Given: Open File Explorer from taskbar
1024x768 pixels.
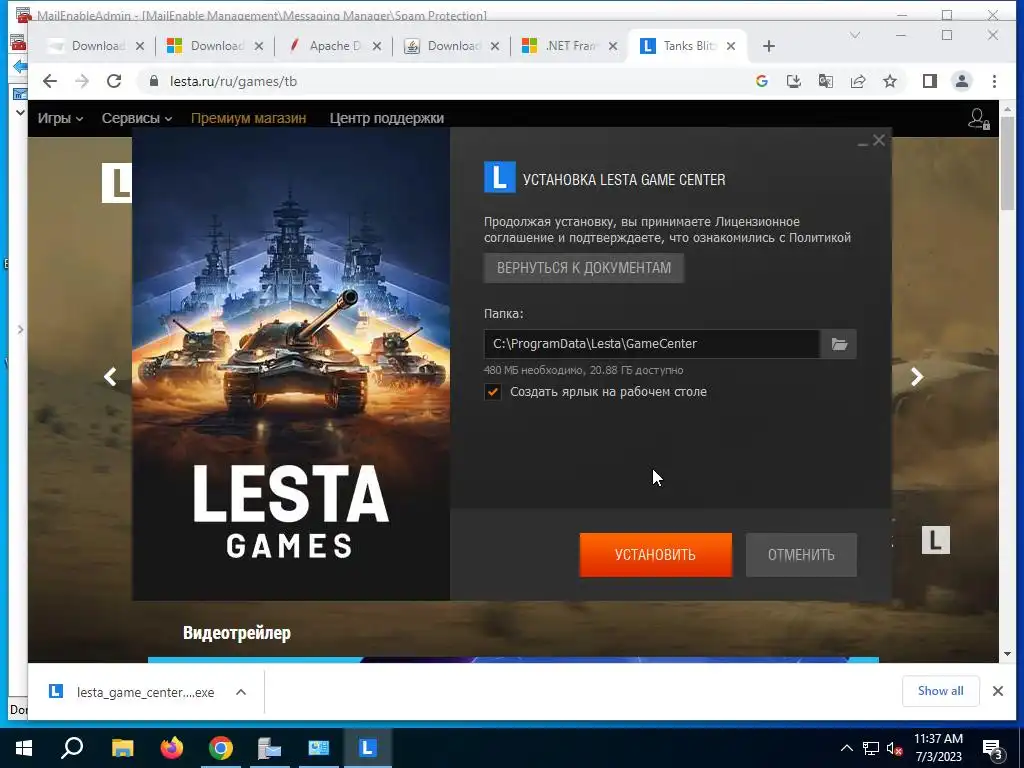Looking at the screenshot, I should 122,748.
